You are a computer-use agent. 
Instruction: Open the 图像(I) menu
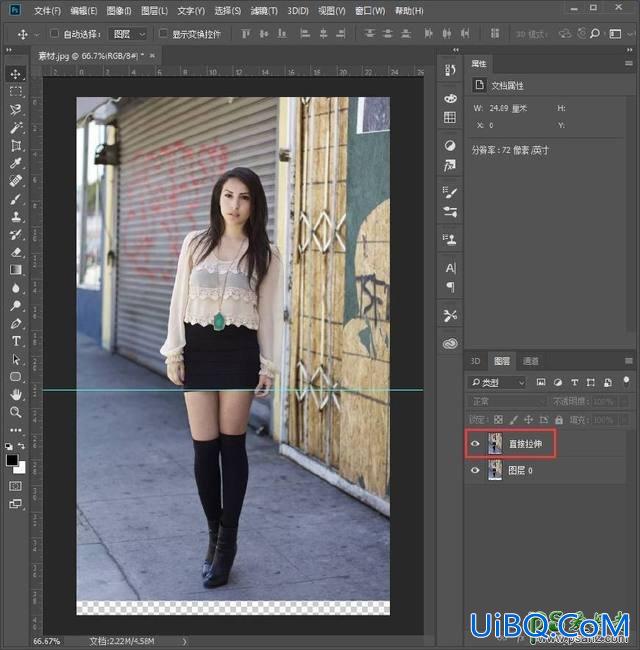pos(119,11)
